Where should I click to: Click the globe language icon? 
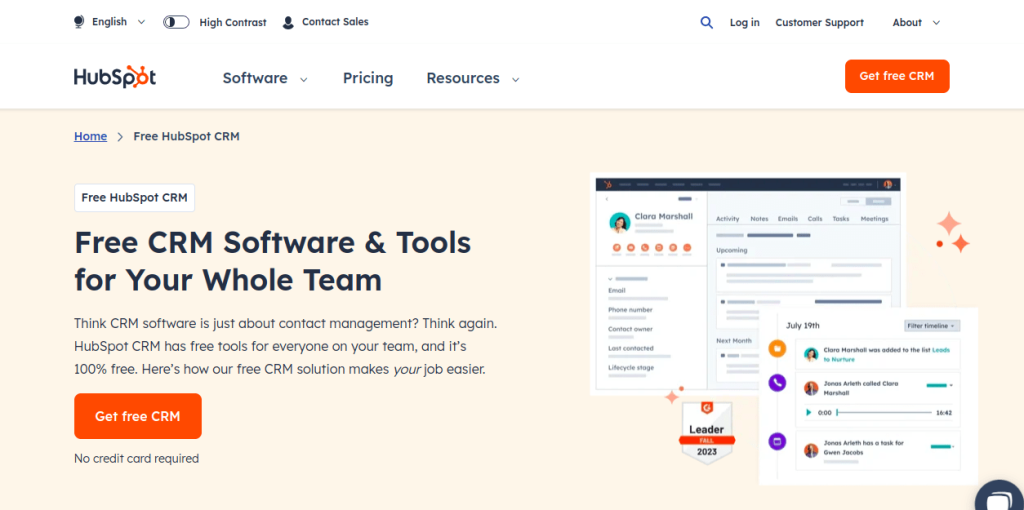click(x=79, y=22)
